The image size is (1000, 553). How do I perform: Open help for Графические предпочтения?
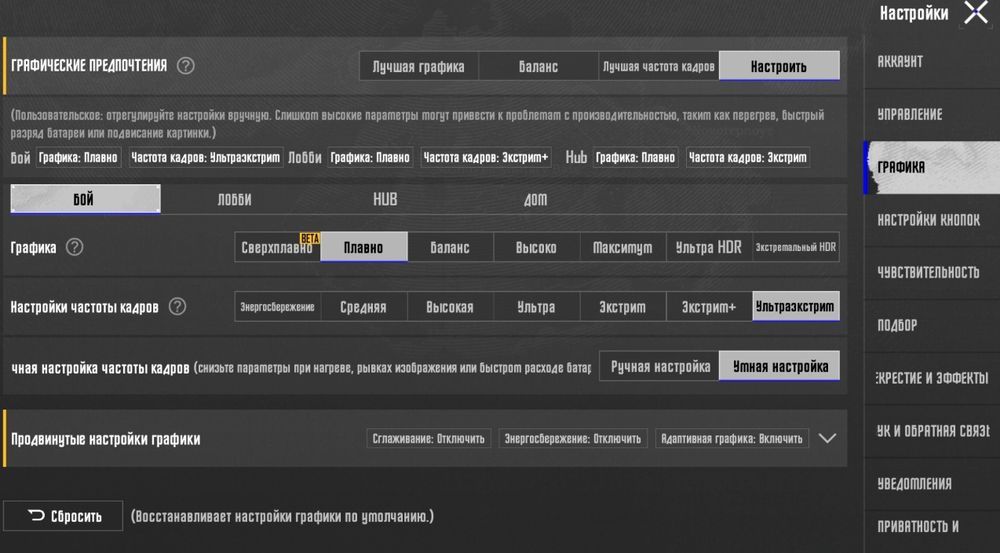186,66
